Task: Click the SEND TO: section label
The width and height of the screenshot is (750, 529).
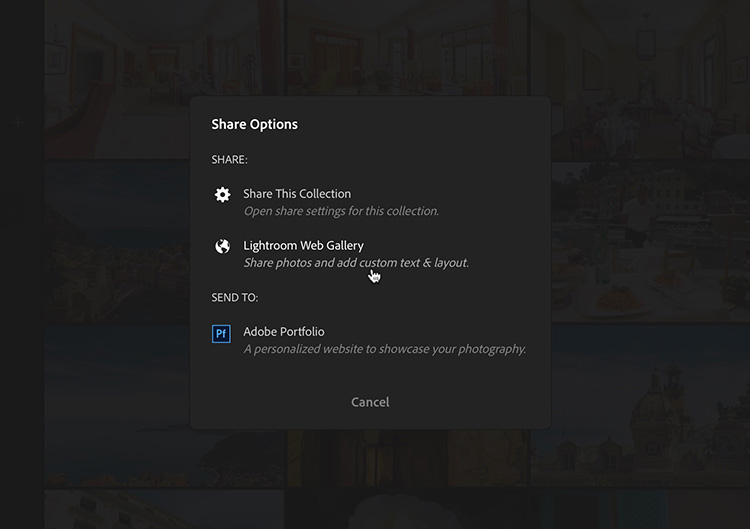Action: click(x=235, y=298)
